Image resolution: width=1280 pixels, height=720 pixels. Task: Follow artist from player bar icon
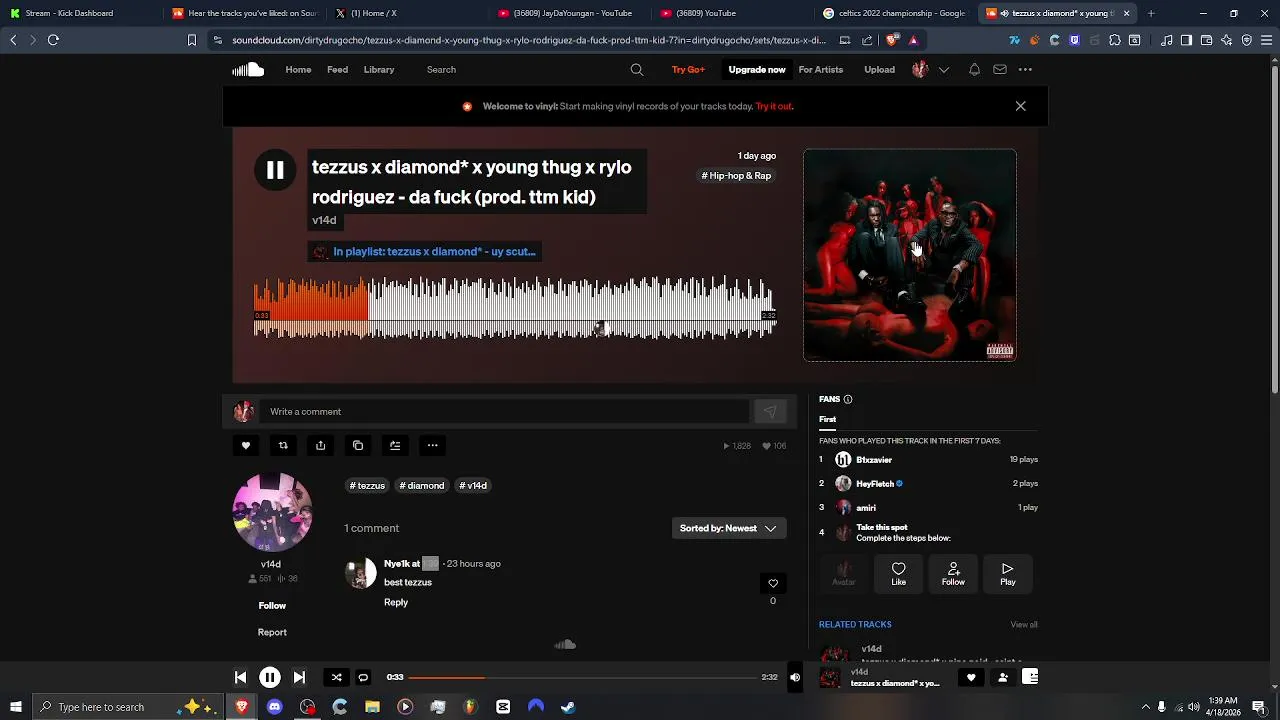coord(1003,677)
